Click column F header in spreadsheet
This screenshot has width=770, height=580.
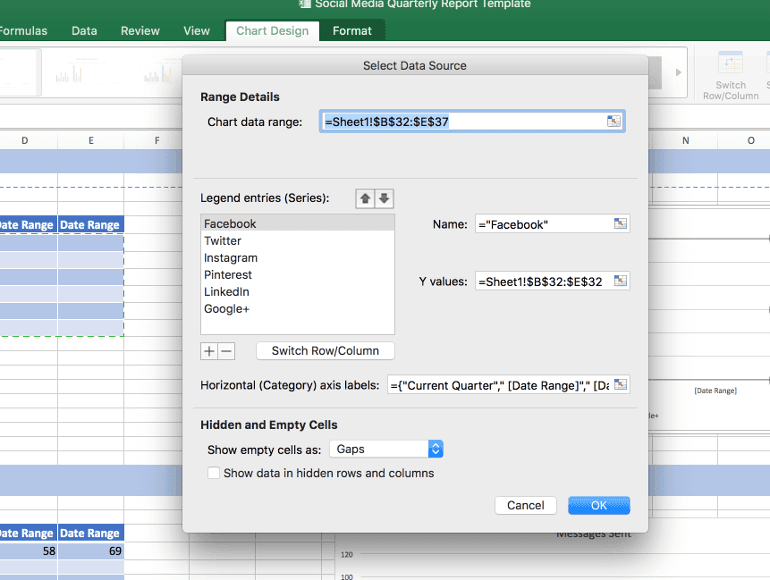coord(157,140)
